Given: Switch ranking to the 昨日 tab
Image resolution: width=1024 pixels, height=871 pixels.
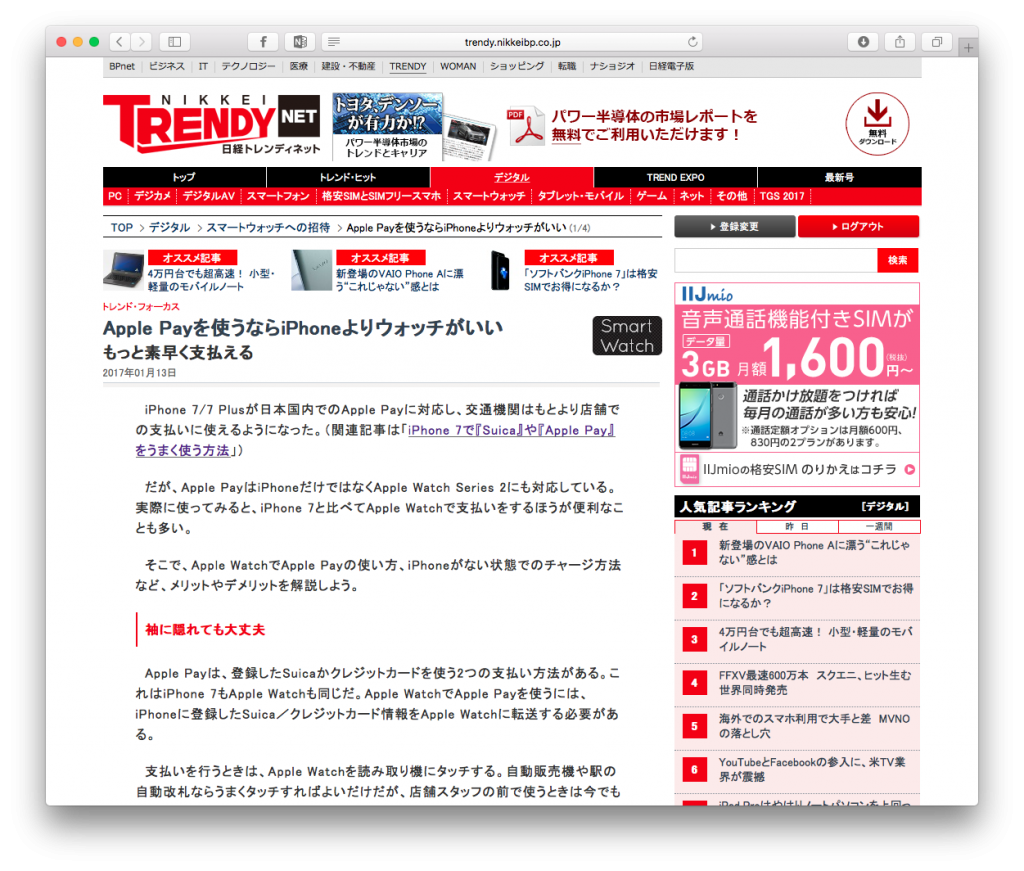Looking at the screenshot, I should point(797,526).
